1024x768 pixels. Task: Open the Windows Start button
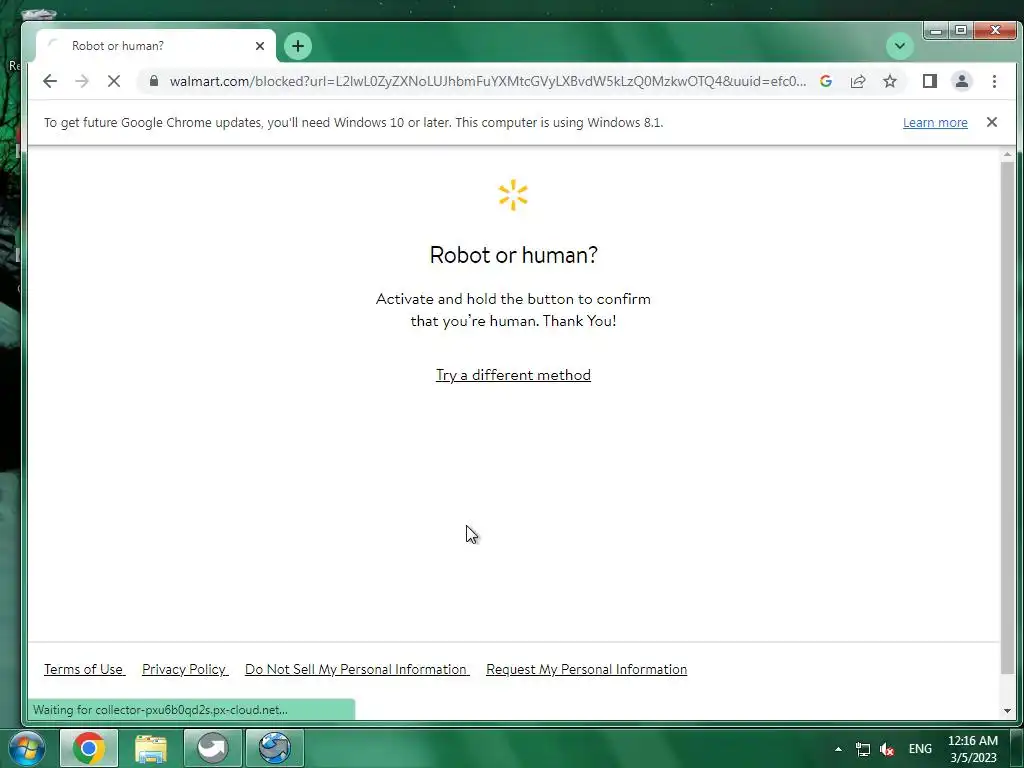point(27,748)
